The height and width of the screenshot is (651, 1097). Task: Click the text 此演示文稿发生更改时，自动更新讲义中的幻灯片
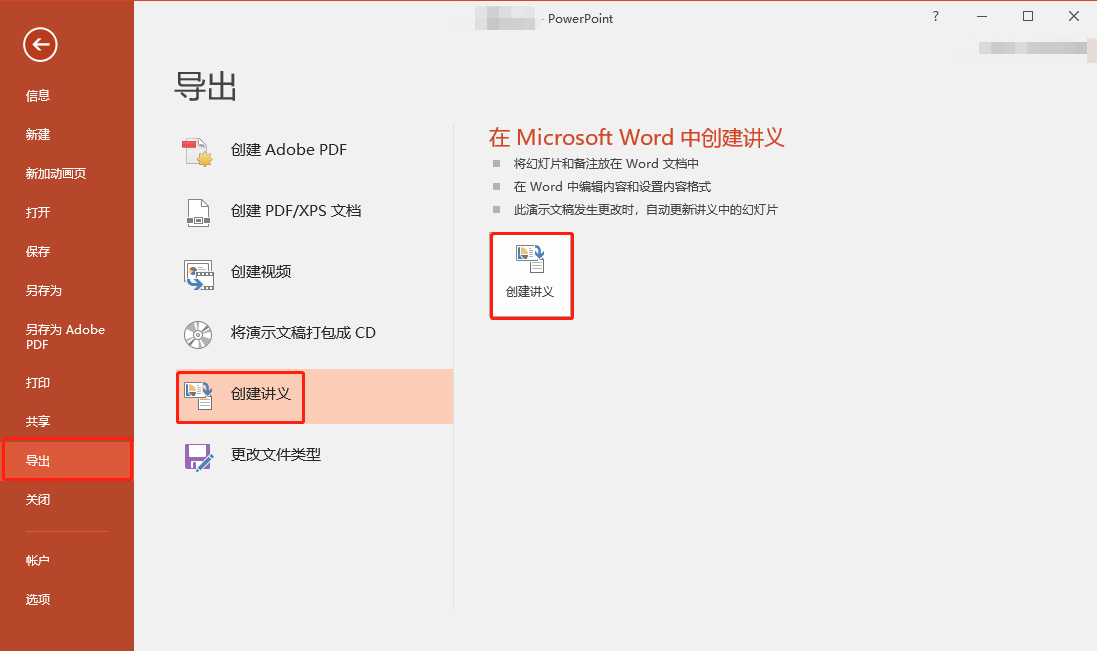(x=646, y=210)
